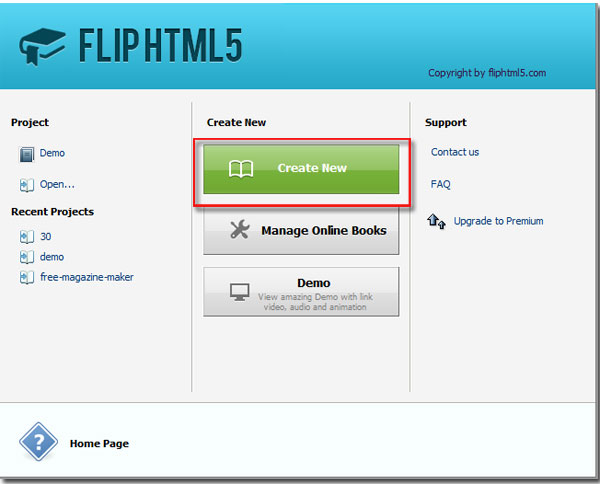Click the upgrade arrows icon beside Upgrade to Premium
600x484 pixels.
point(436,221)
